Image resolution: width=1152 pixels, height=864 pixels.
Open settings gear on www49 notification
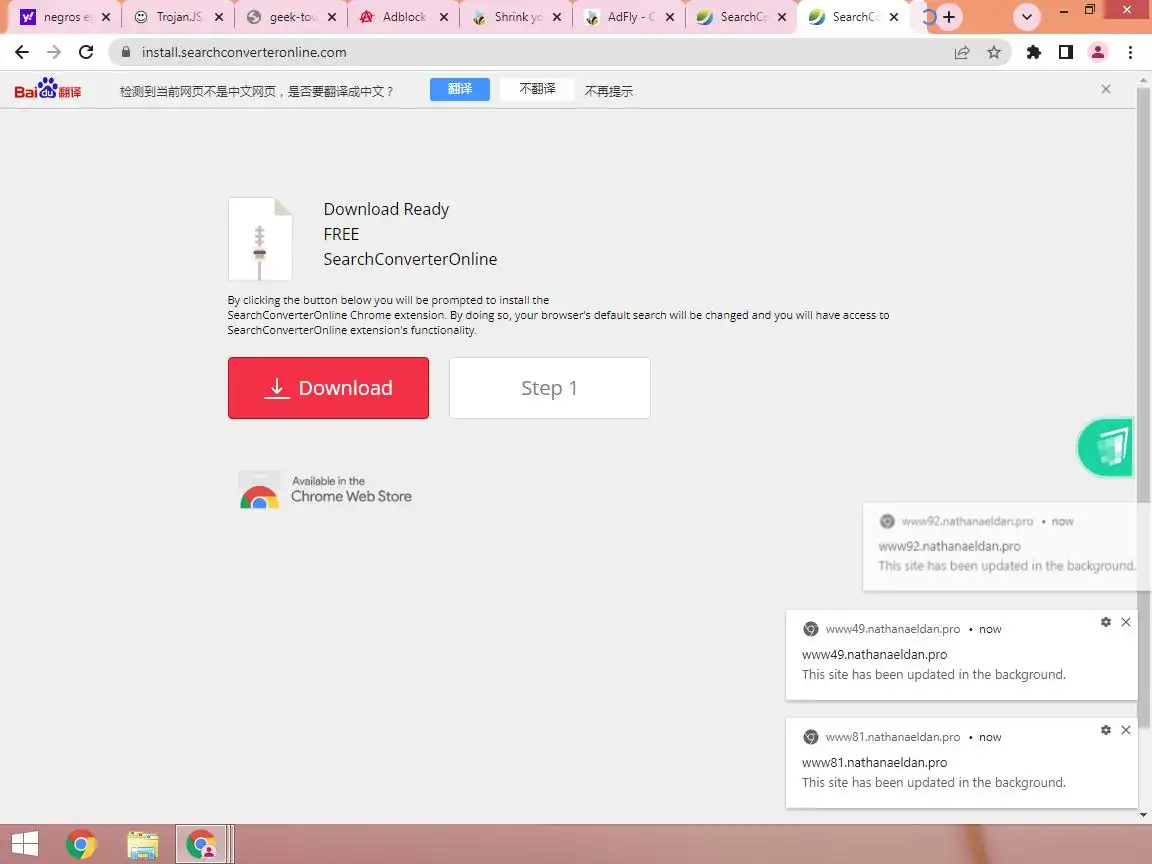pos(1106,622)
